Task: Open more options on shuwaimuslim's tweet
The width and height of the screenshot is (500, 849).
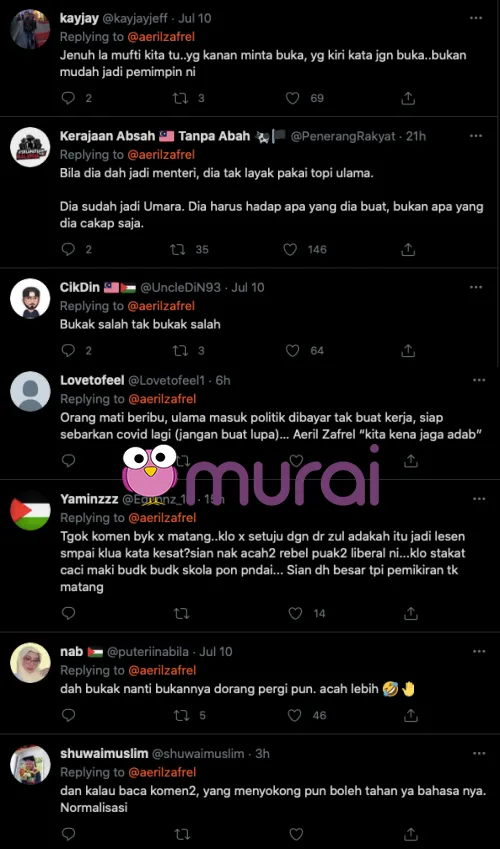Action: (x=479, y=753)
